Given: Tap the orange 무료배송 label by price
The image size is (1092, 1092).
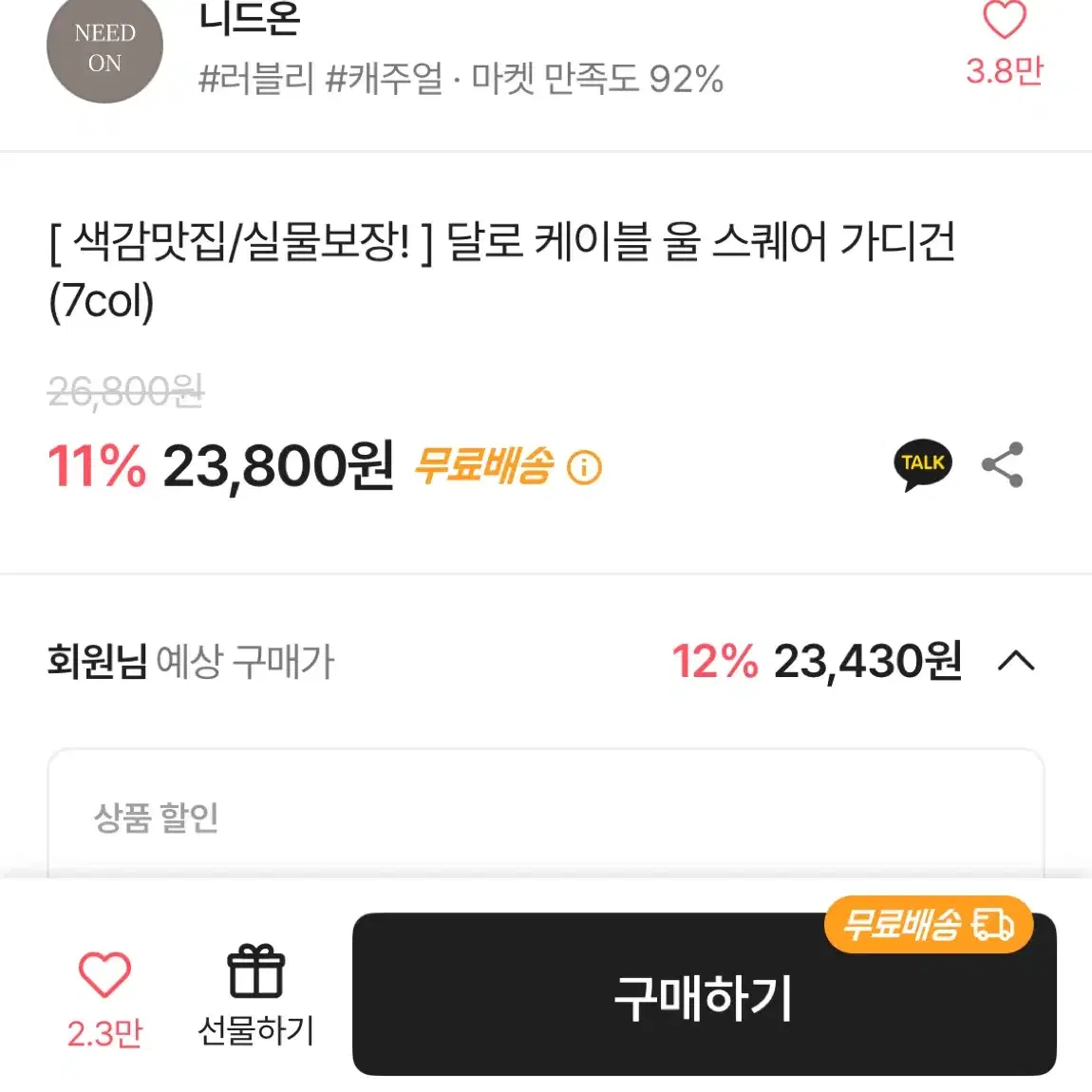Looking at the screenshot, I should point(484,465).
